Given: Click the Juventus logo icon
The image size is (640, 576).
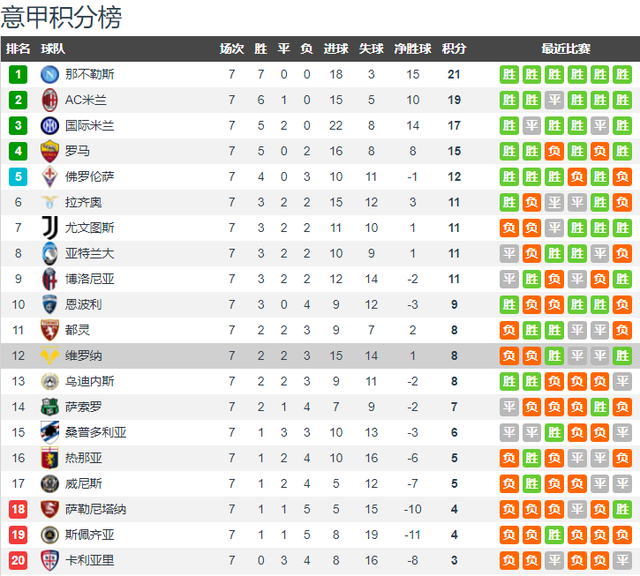Looking at the screenshot, I should pyautogui.click(x=50, y=228).
